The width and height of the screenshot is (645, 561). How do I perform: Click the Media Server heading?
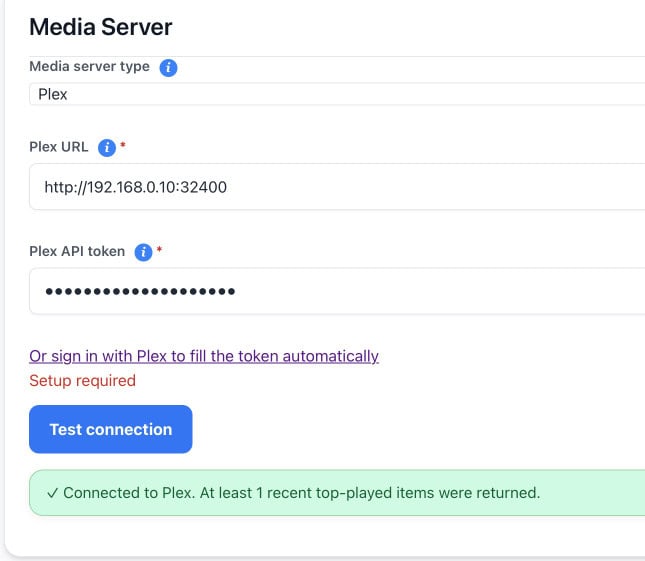[x=101, y=27]
